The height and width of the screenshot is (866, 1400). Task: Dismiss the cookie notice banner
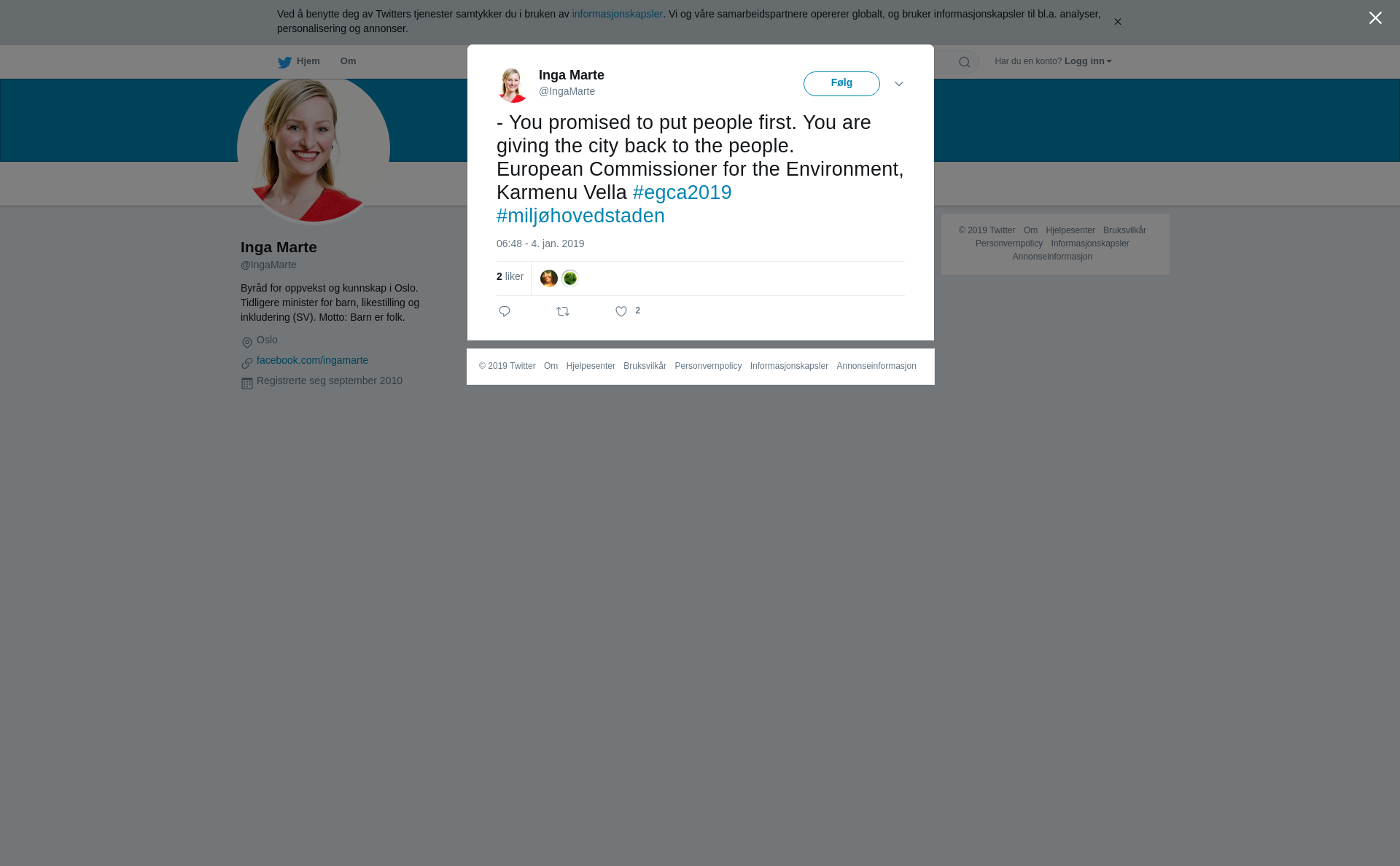tap(1117, 22)
